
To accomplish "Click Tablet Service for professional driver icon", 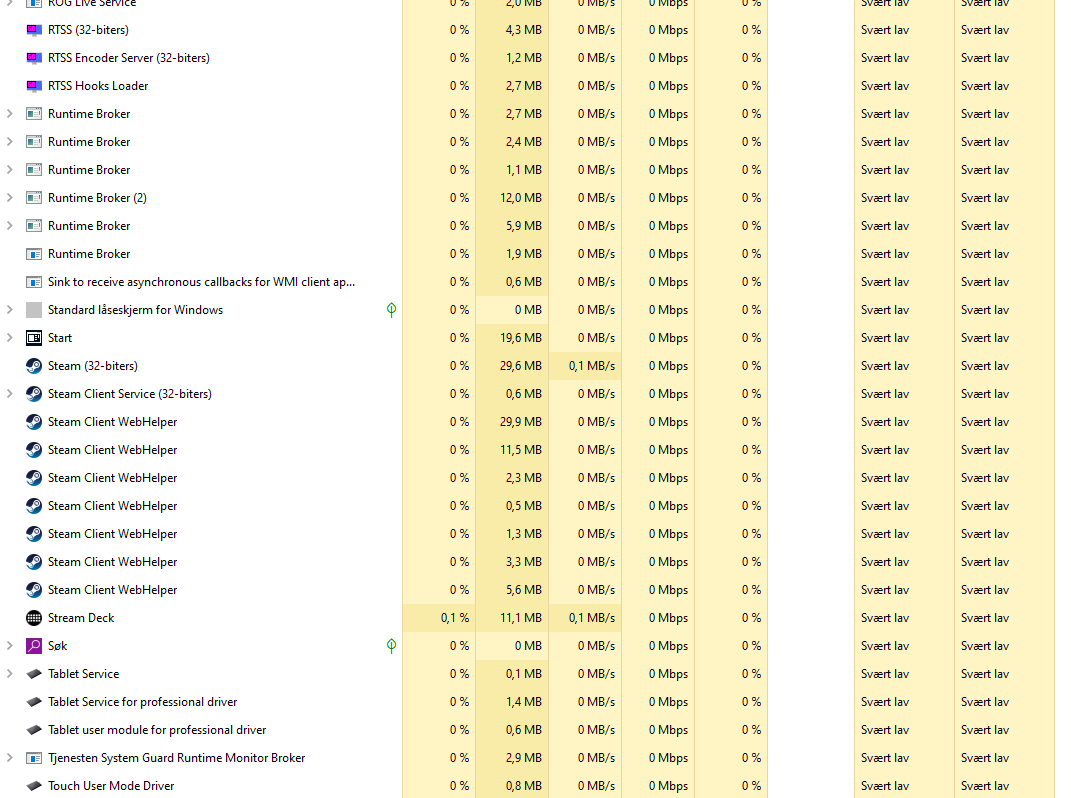I will point(33,702).
